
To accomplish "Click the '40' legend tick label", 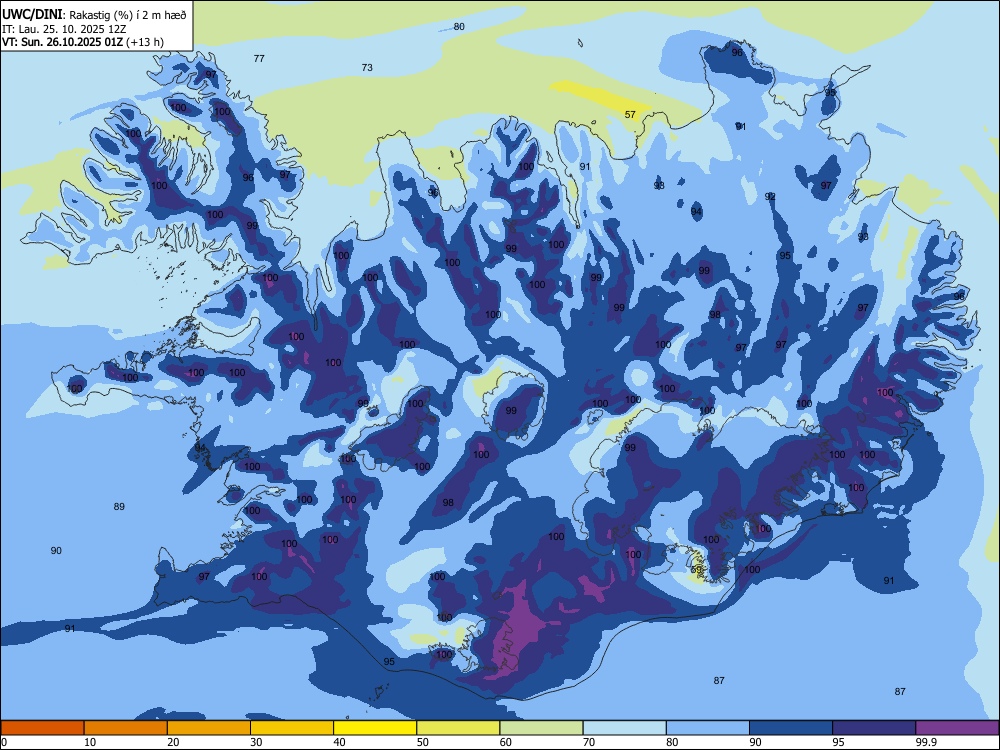I will [339, 742].
